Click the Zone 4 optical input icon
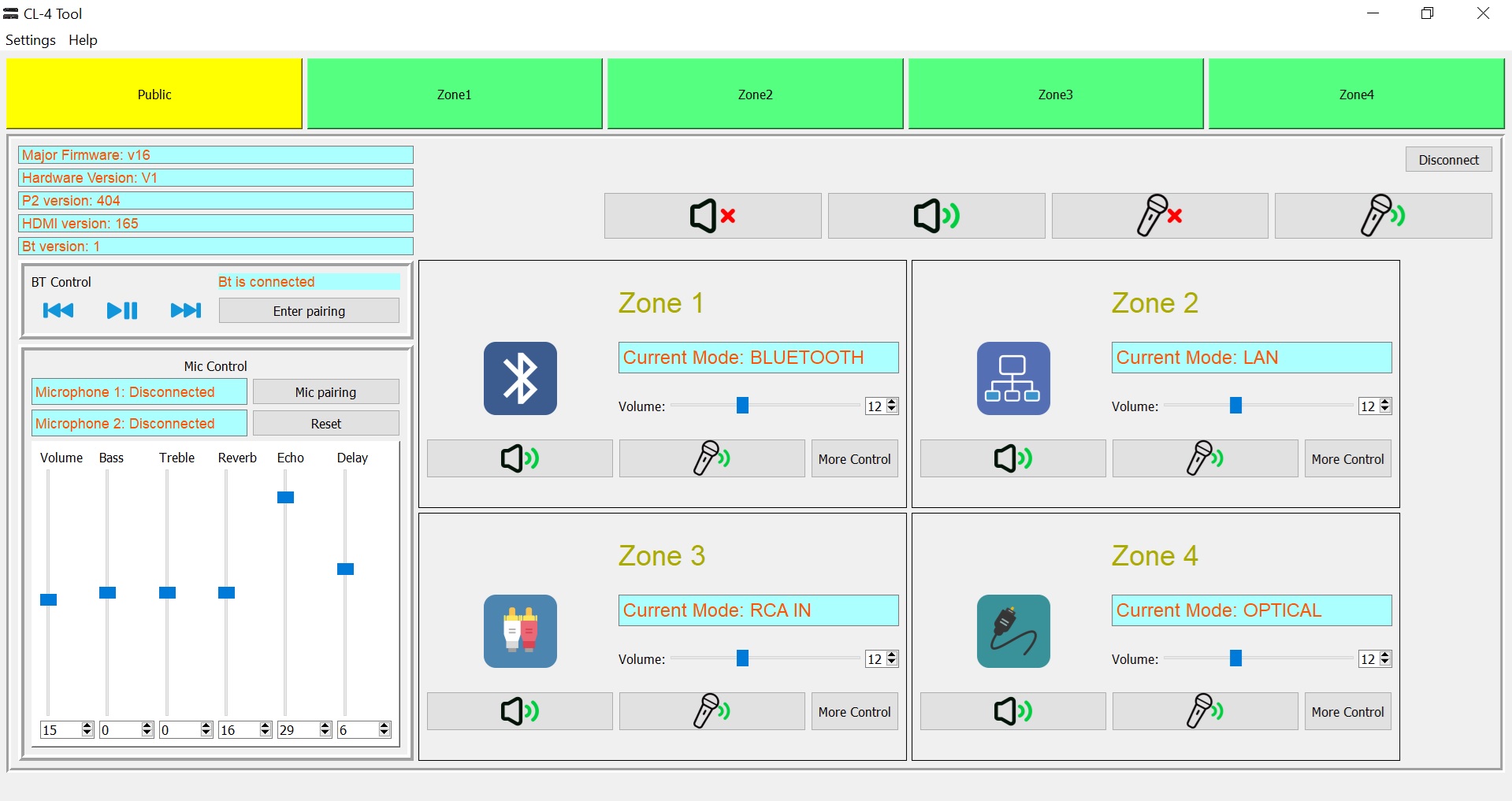Image resolution: width=1512 pixels, height=801 pixels. 1013,631
